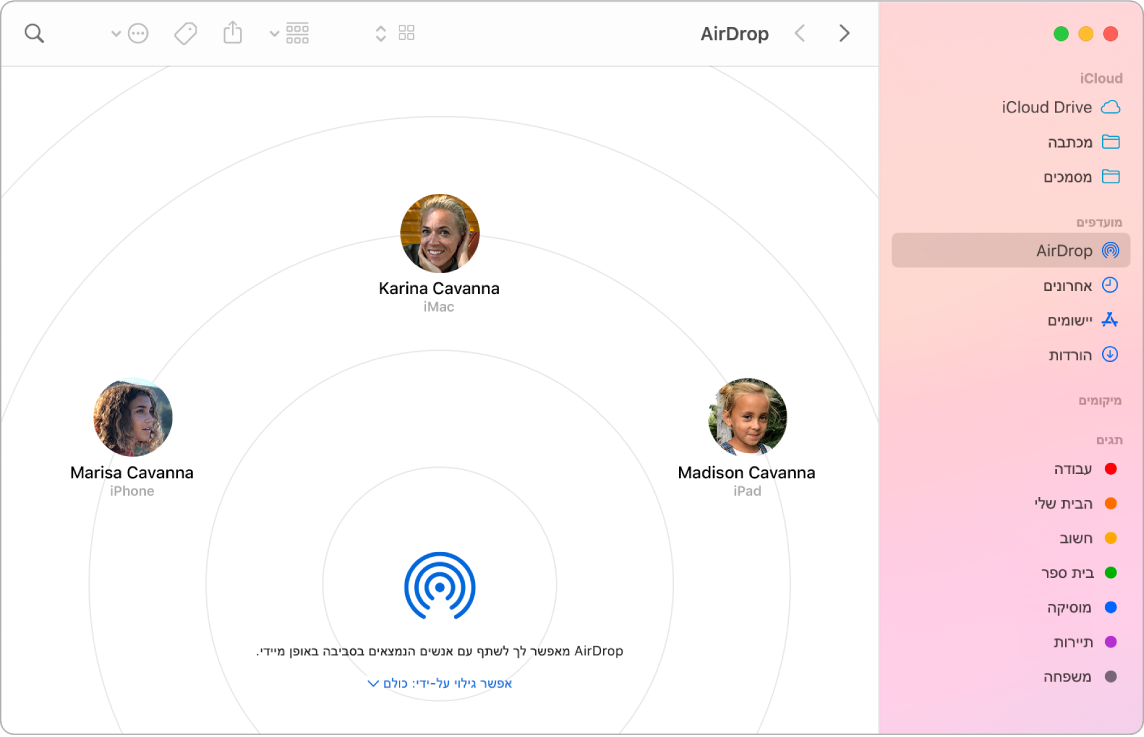This screenshot has width=1144, height=737.
Task: Open the 'אפשר גילוי על-ידי: כולם' discovery dropdown
Action: point(440,684)
